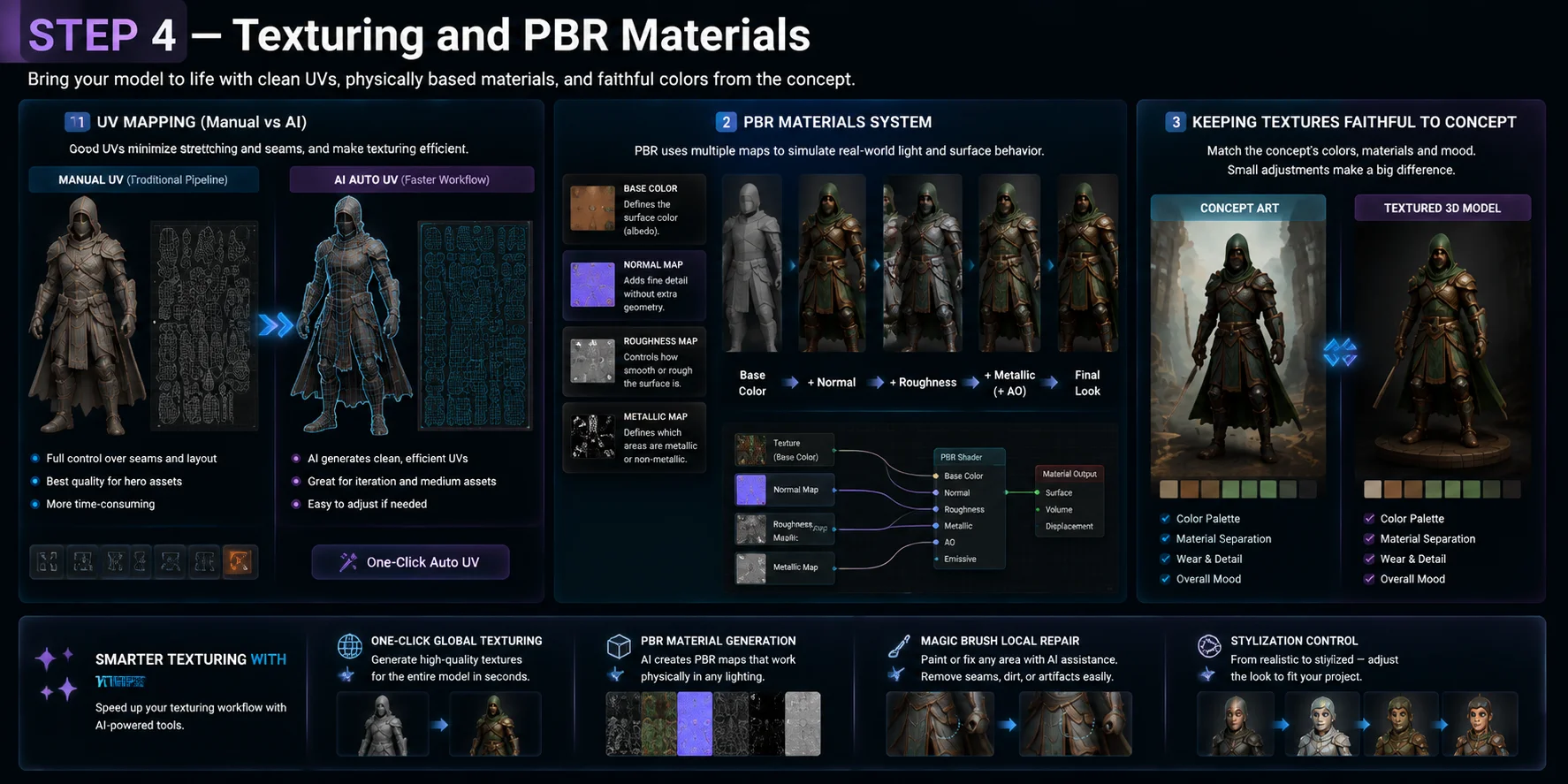Pick the darkest swatch under the Concept Art palette
Viewport: 1568px width, 784px height.
tap(1308, 490)
